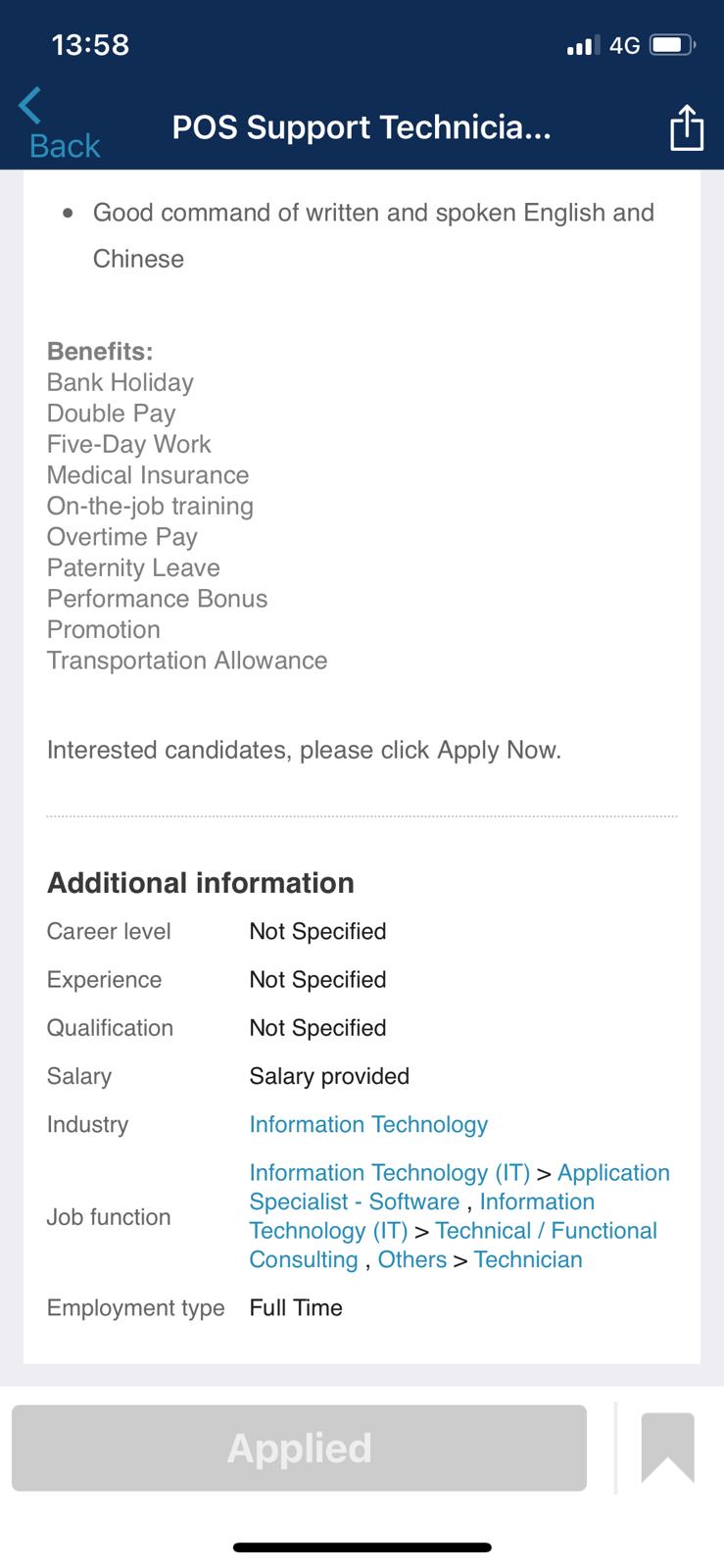The width and height of the screenshot is (724, 1568).
Task: Tap the cellular signal bars icon
Action: tap(582, 45)
